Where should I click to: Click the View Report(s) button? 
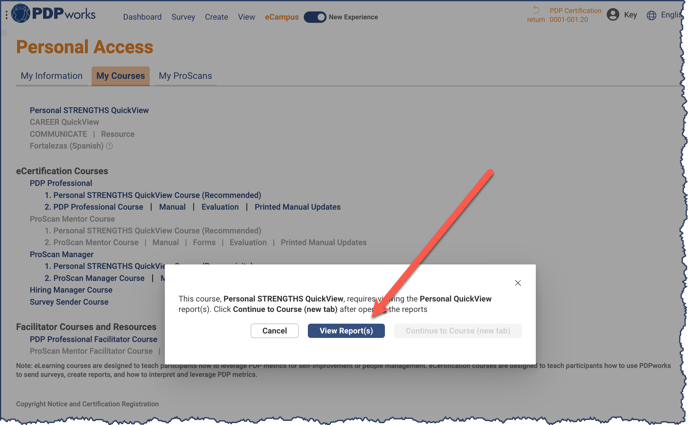346,331
